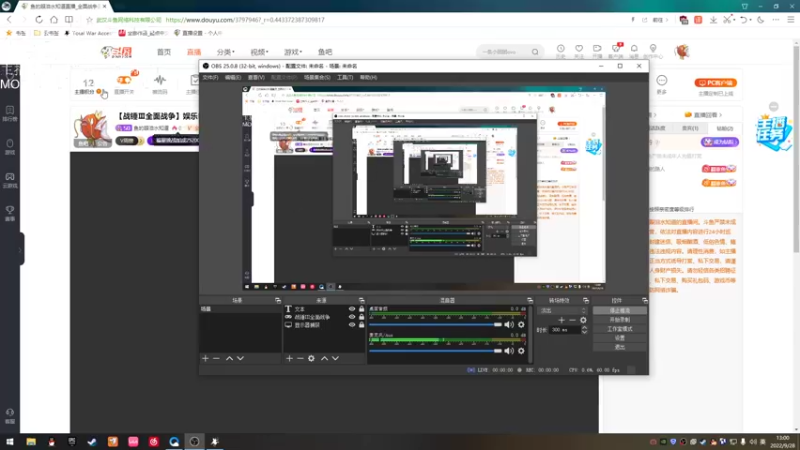Expand the Douyu 游戏 games dropdown
800x450 pixels.
pos(293,52)
